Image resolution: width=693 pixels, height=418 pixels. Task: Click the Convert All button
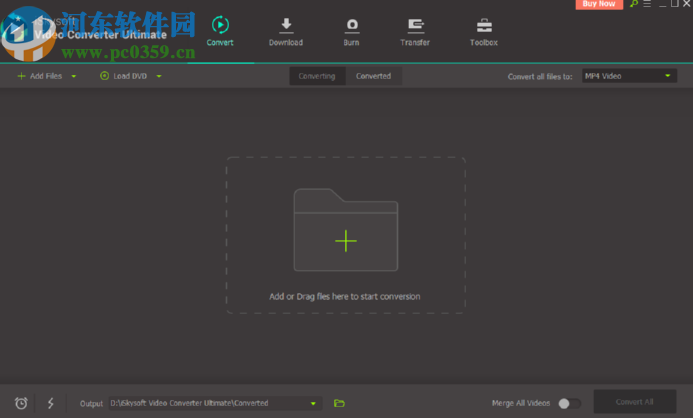pos(635,402)
